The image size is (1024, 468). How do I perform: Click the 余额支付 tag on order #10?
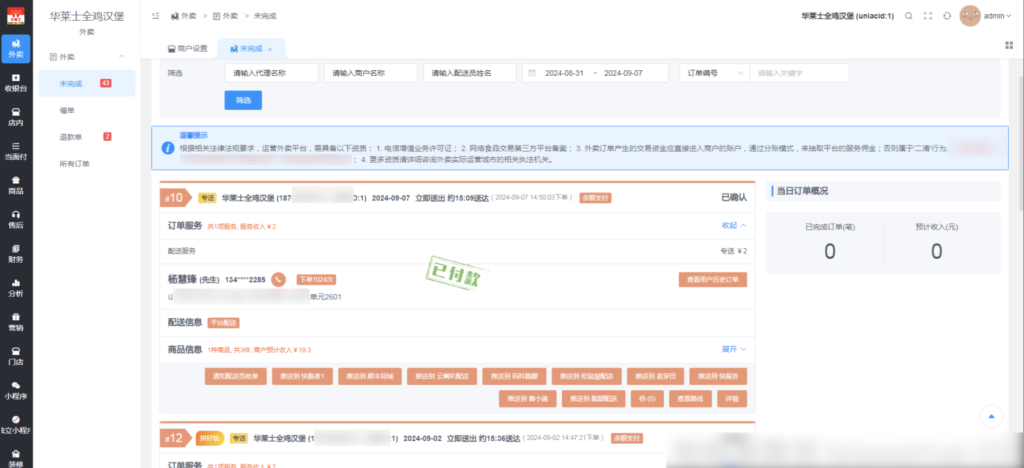point(595,198)
